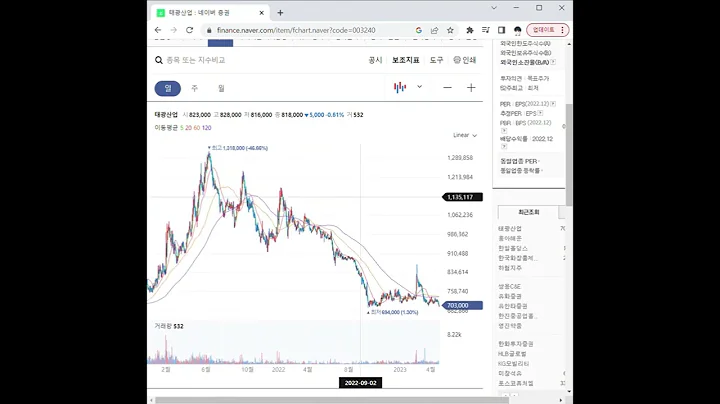
Task: Click the Google icon in address bar
Action: (418, 30)
